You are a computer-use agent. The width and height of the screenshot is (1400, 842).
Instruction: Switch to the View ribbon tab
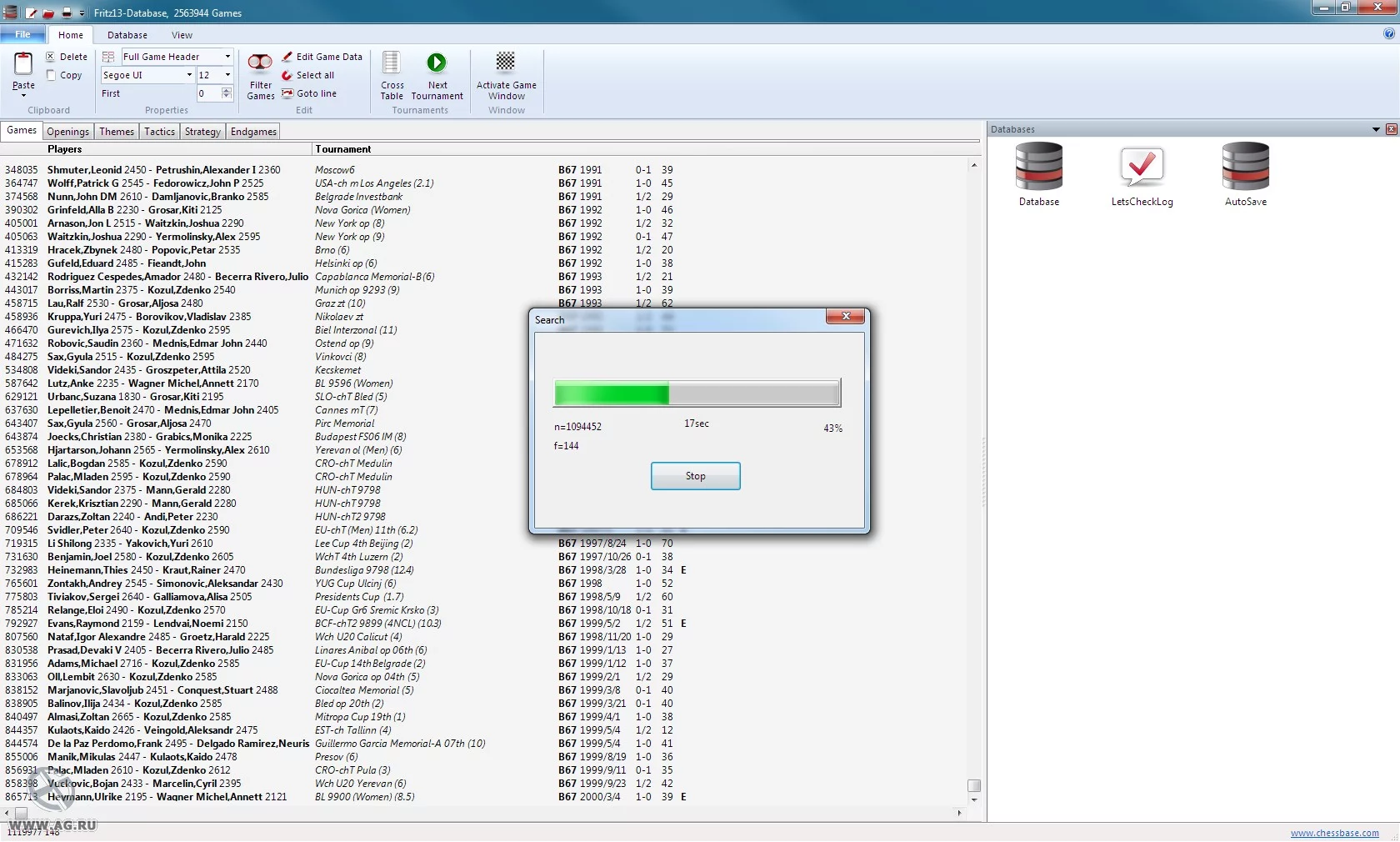(x=182, y=35)
